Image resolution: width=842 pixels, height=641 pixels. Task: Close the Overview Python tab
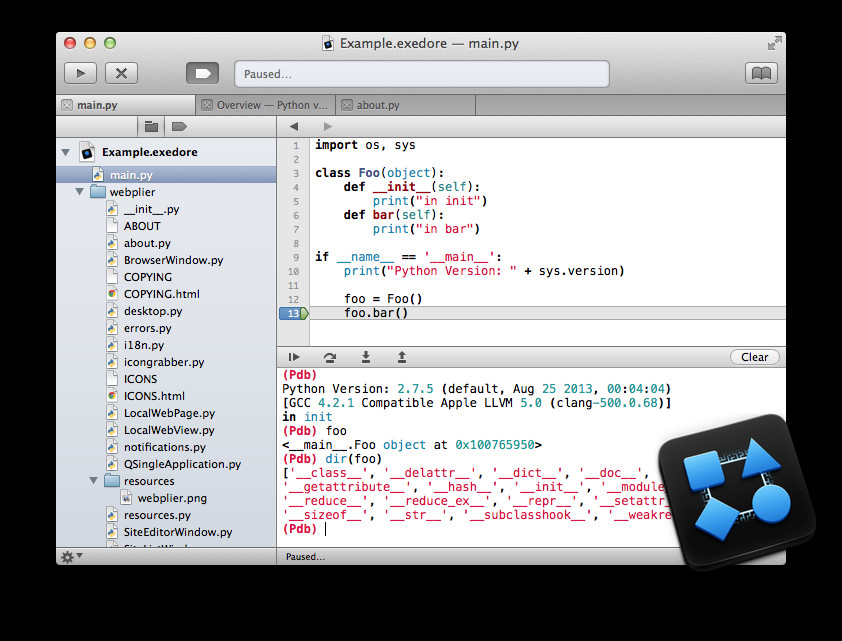click(x=207, y=105)
